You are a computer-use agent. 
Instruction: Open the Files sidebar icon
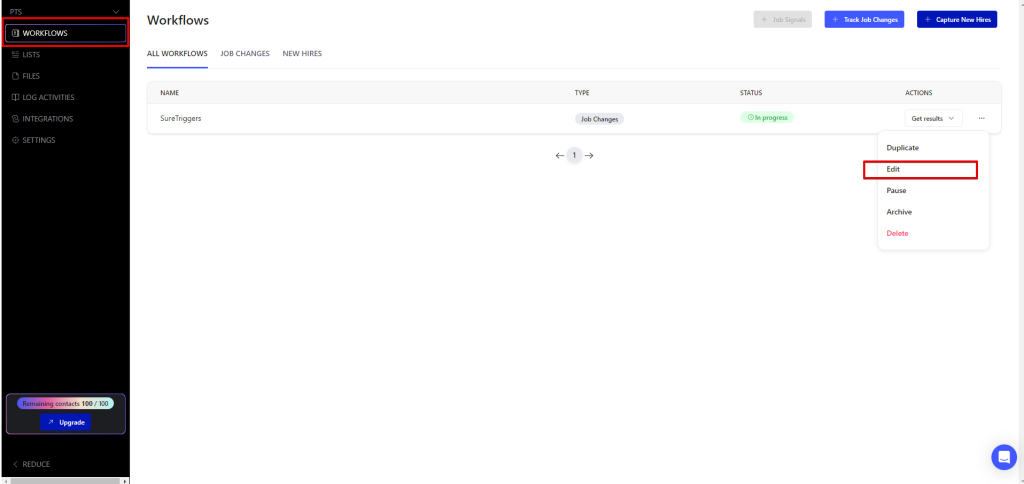click(15, 76)
